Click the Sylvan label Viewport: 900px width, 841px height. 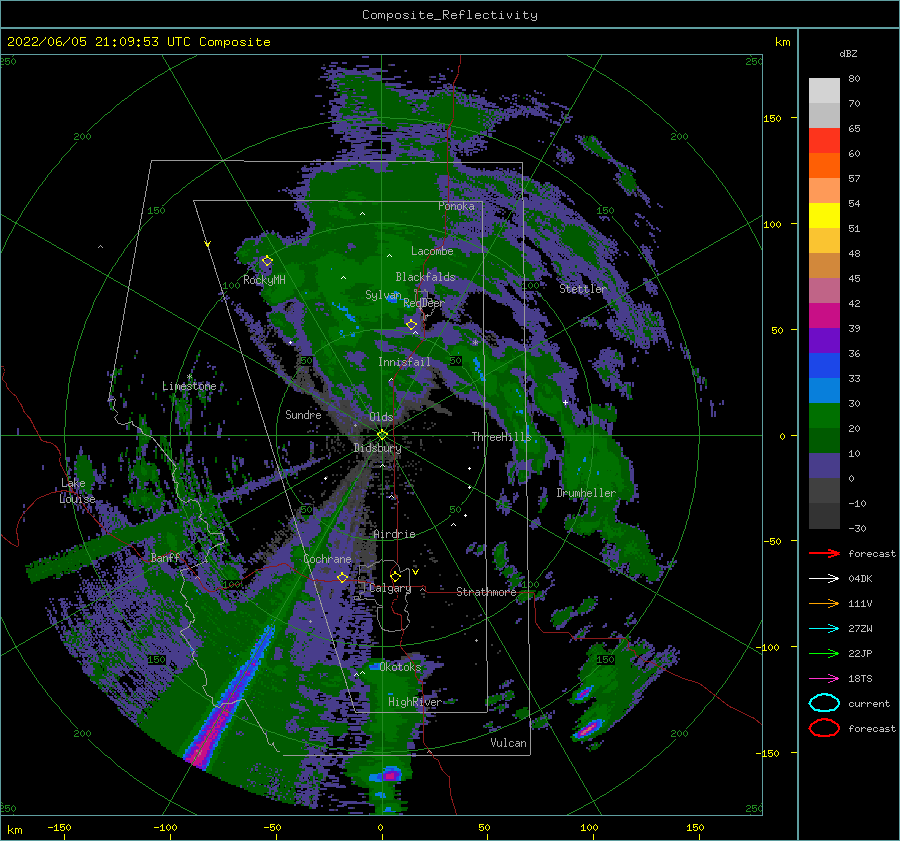[x=383, y=295]
